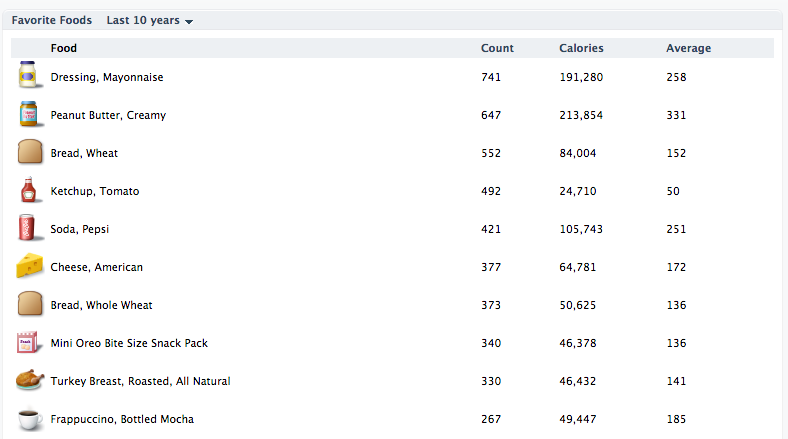
Task: Click calories value 49,447
Action: (x=578, y=419)
